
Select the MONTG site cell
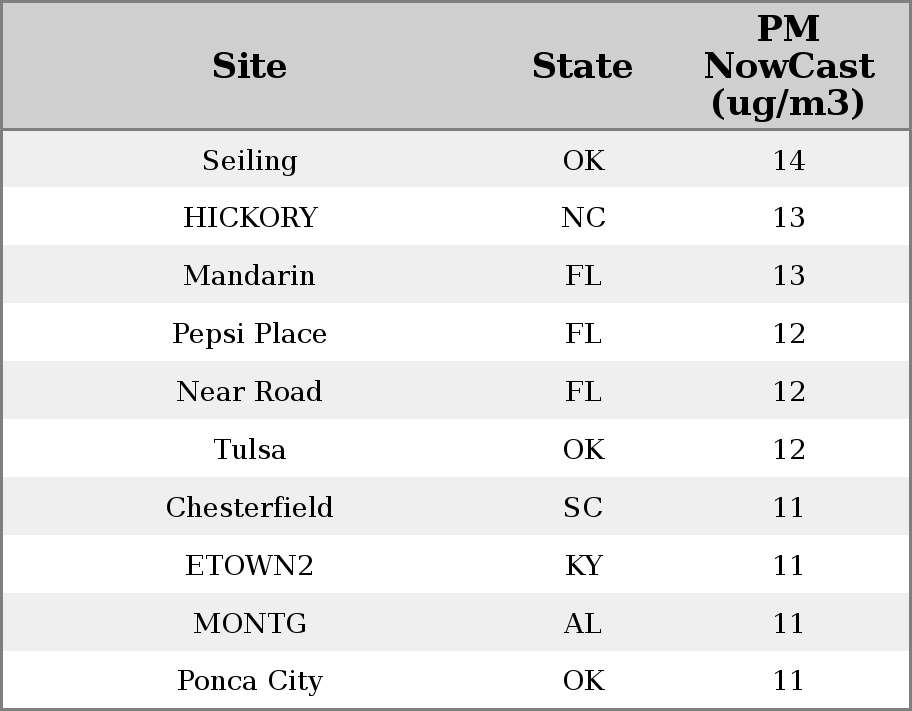tap(250, 624)
